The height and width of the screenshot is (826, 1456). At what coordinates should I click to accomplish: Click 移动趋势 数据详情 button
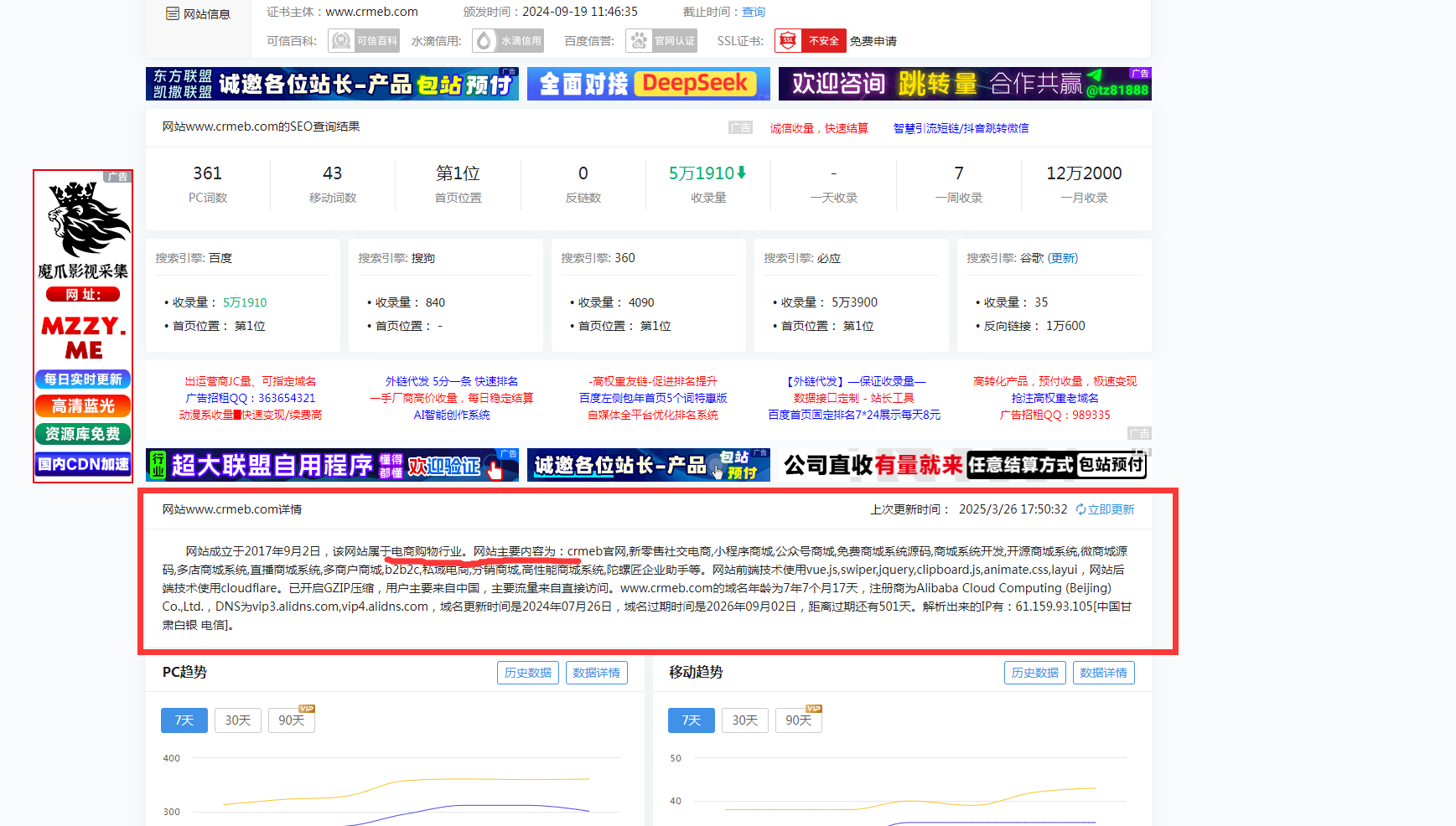(x=1104, y=673)
